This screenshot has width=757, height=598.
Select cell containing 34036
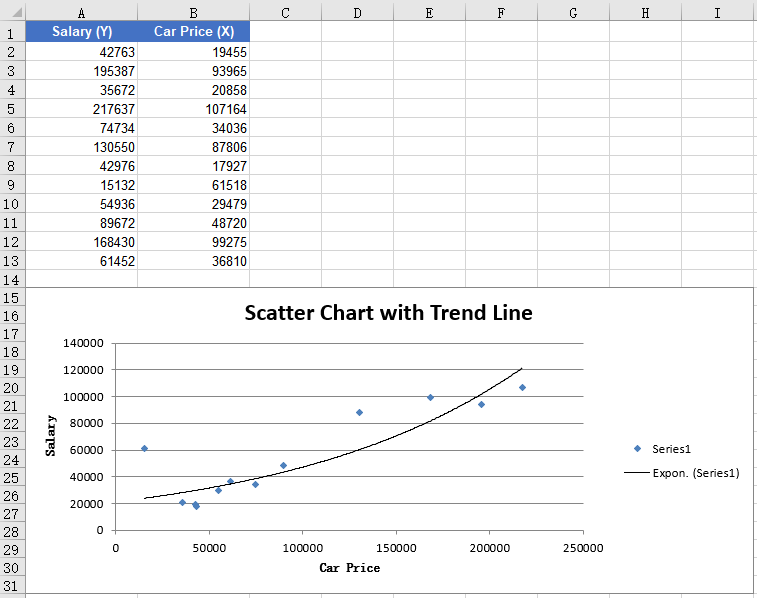(x=194, y=128)
